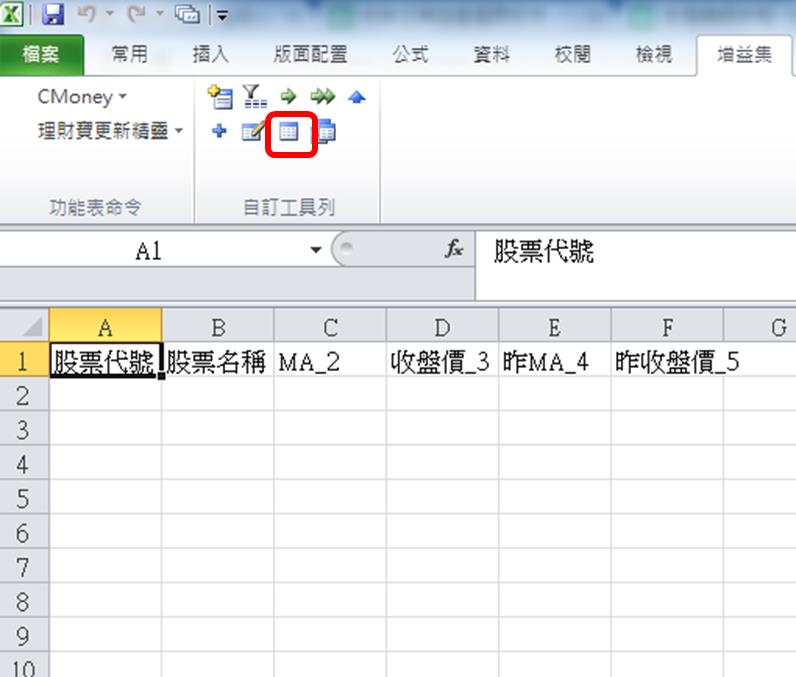Click the fx insert function button
Image resolution: width=796 pixels, height=677 pixels.
click(454, 249)
